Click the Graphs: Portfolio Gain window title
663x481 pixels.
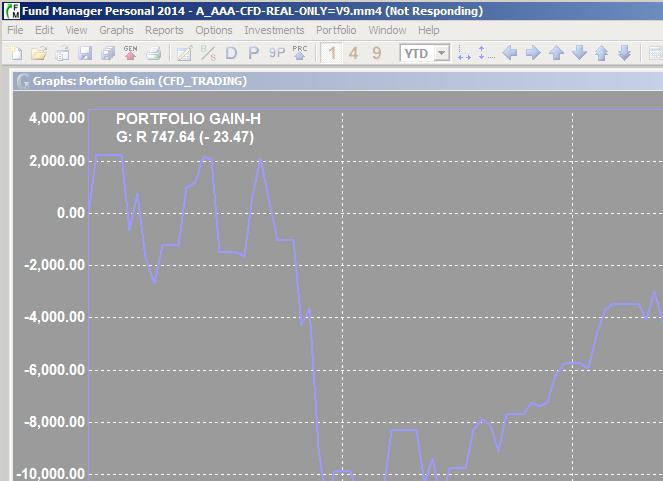[140, 81]
